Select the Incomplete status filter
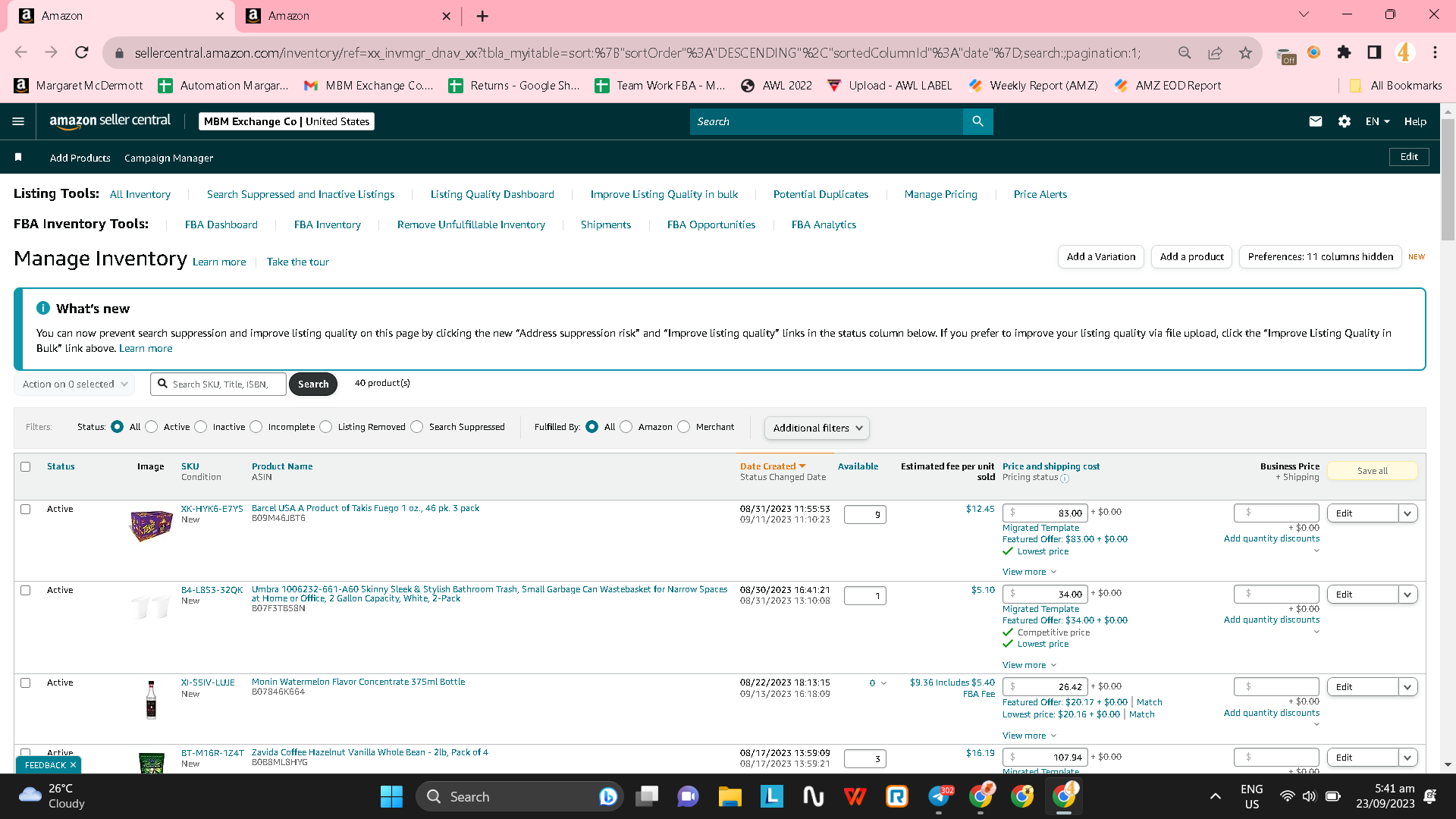The image size is (1456, 819). (x=256, y=427)
